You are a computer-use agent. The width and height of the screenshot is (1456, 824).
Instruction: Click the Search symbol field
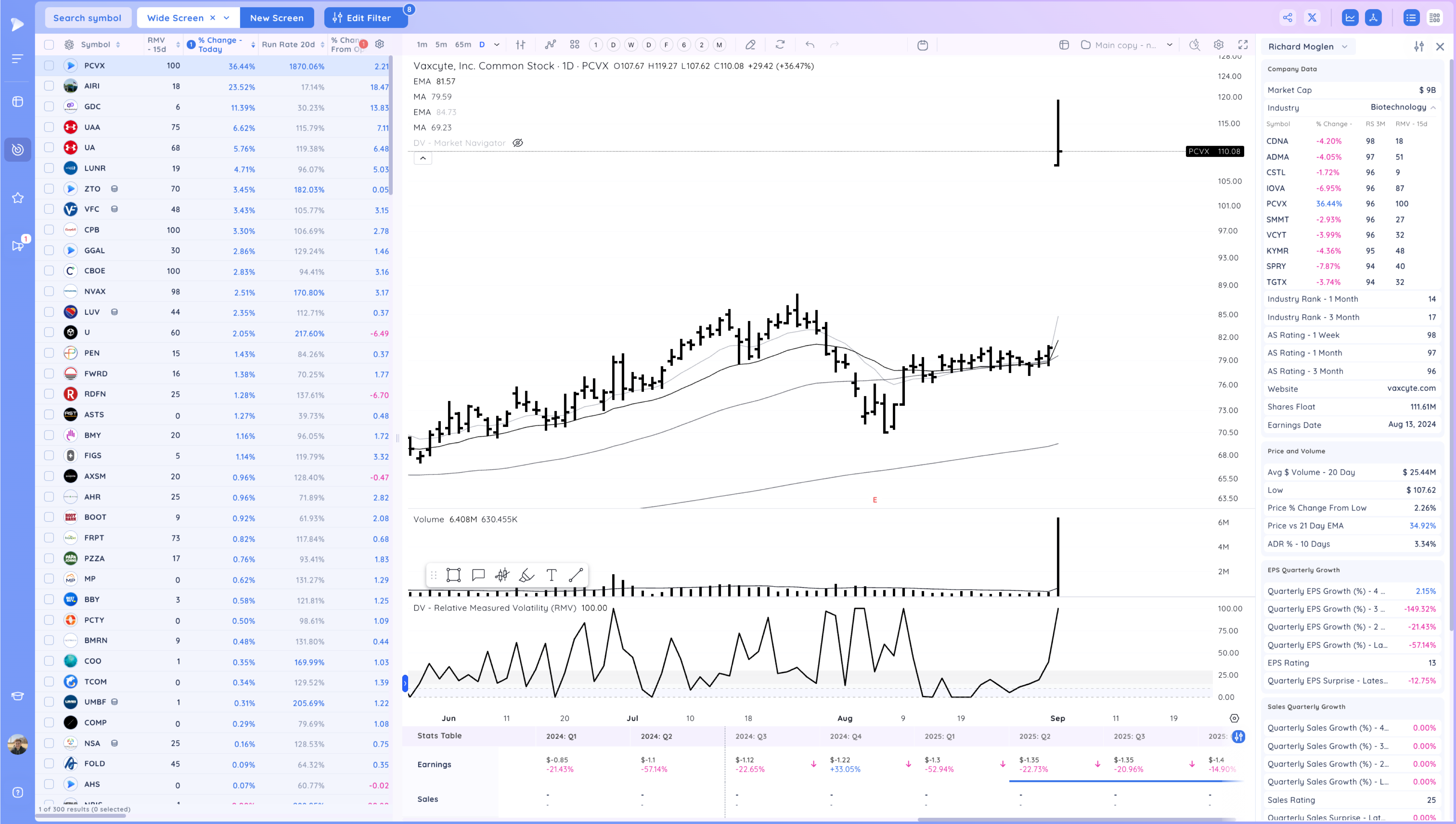point(87,17)
